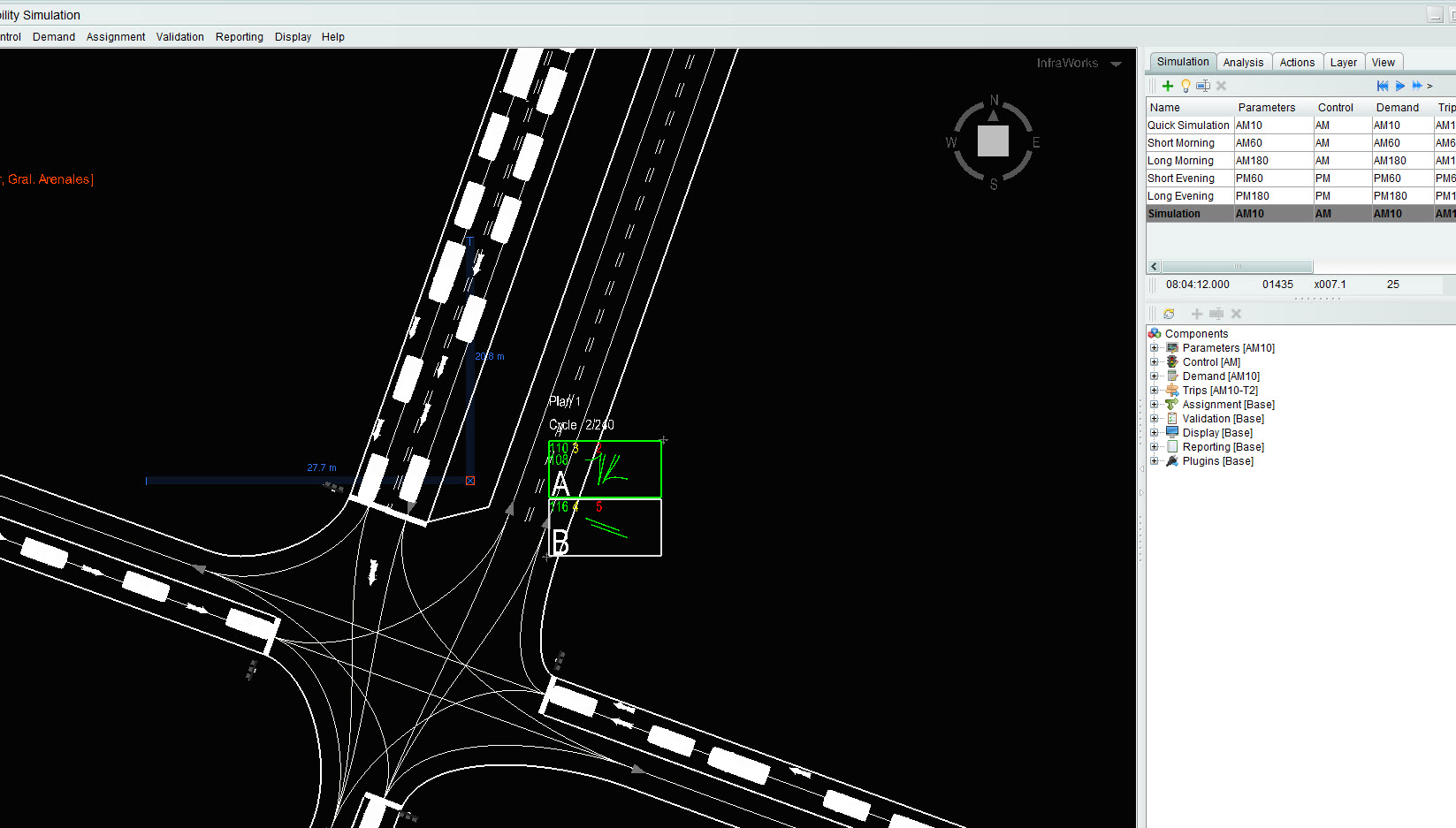Select the Components root node
This screenshot has height=828, width=1456.
(x=1195, y=333)
